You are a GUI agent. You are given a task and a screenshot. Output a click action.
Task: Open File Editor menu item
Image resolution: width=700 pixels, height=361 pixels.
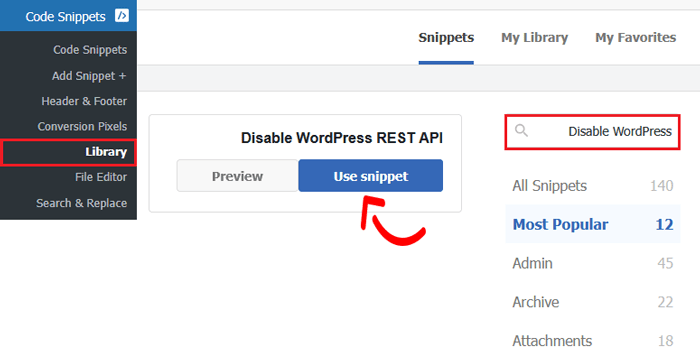click(x=101, y=177)
